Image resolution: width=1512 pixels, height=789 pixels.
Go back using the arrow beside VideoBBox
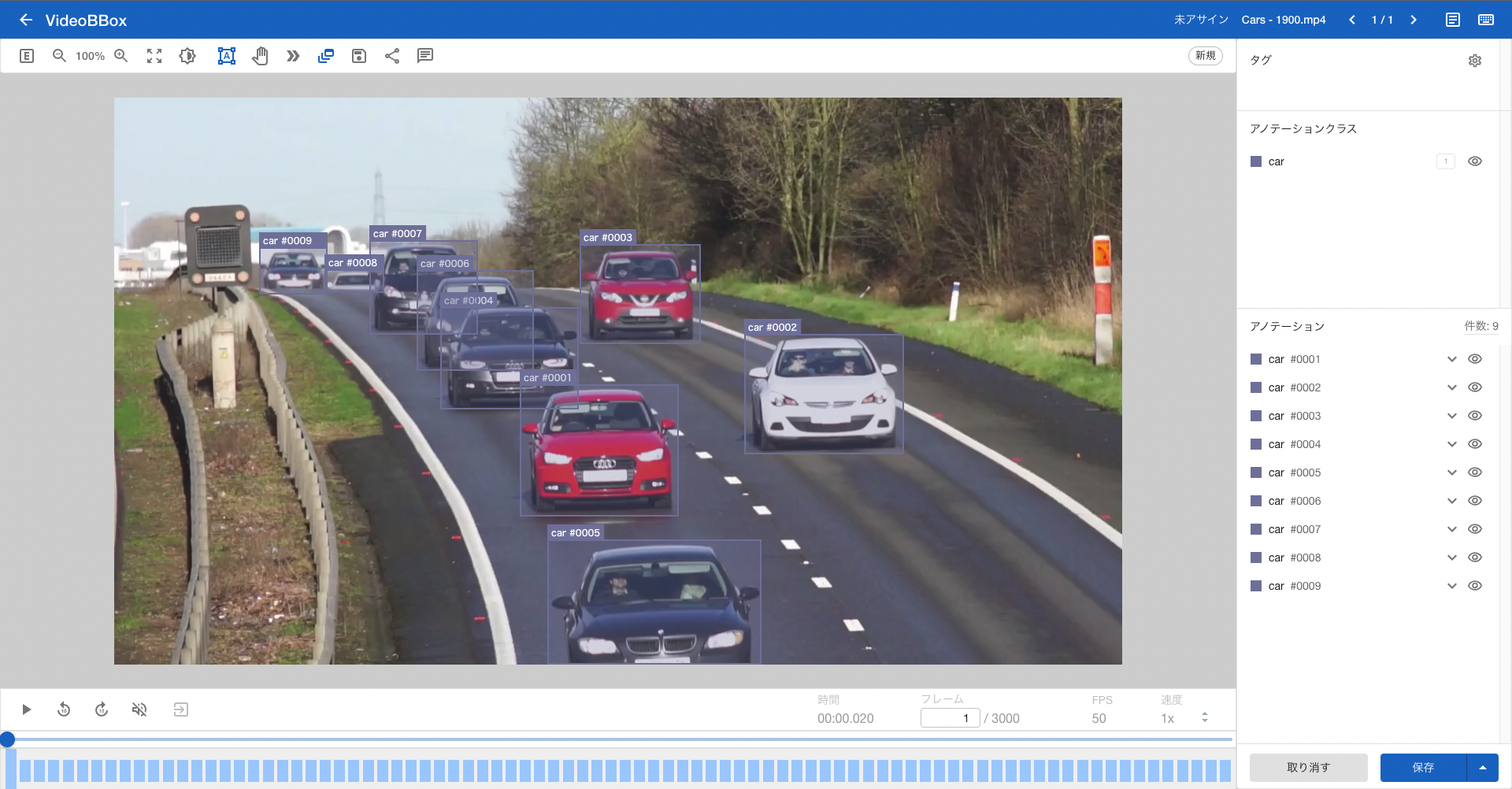click(x=26, y=20)
